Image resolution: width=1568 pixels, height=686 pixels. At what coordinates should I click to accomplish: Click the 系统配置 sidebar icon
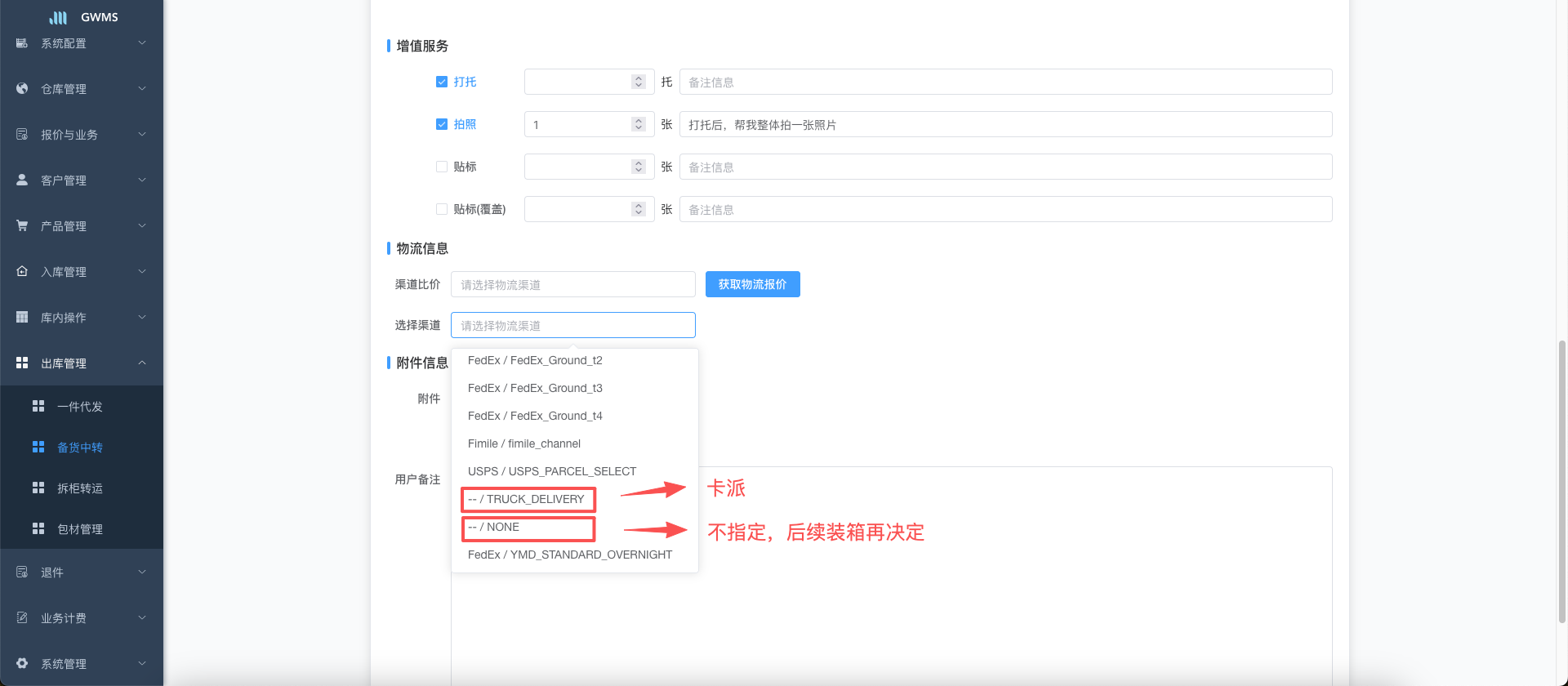tap(22, 42)
